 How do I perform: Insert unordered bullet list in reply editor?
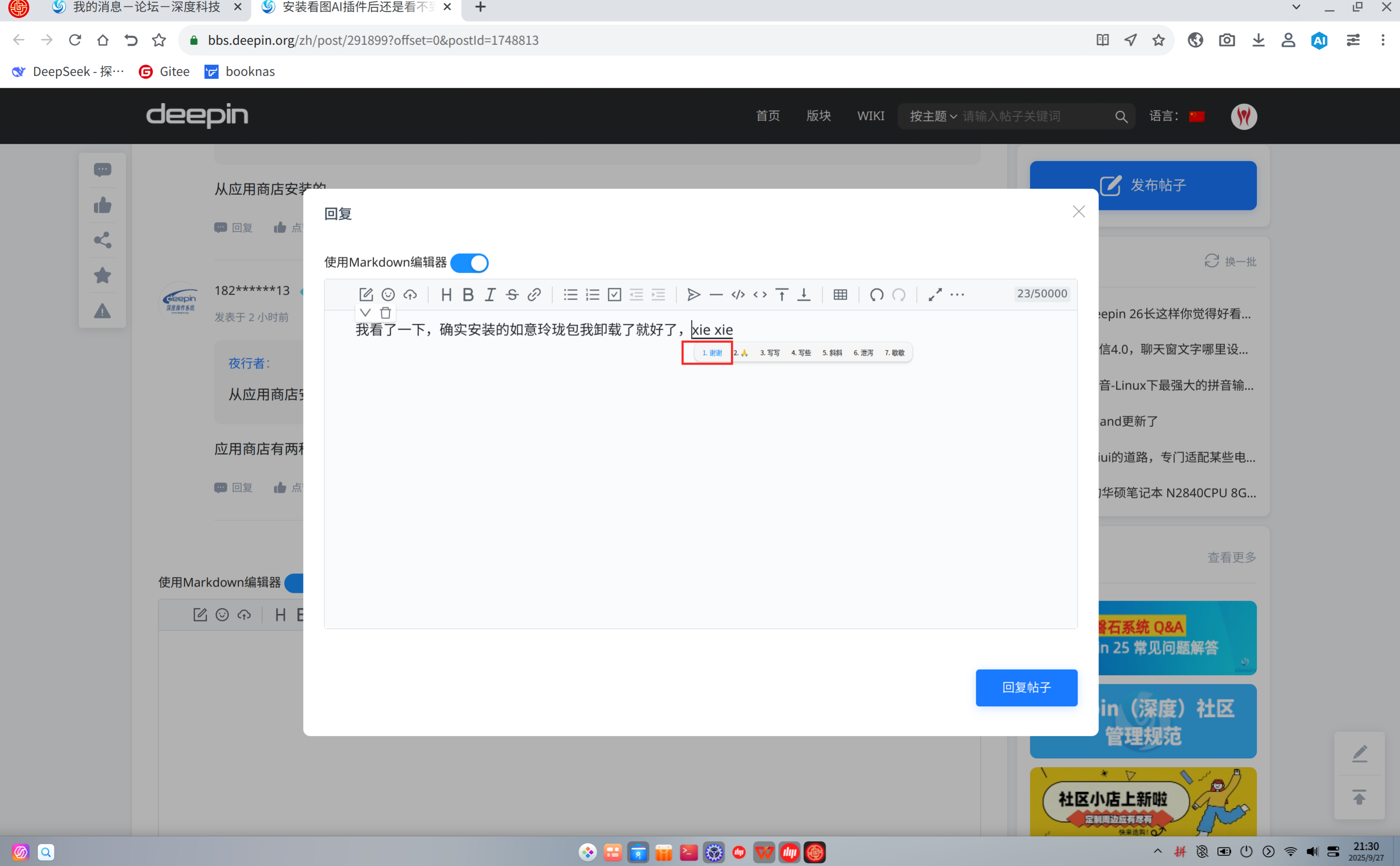[x=571, y=295]
